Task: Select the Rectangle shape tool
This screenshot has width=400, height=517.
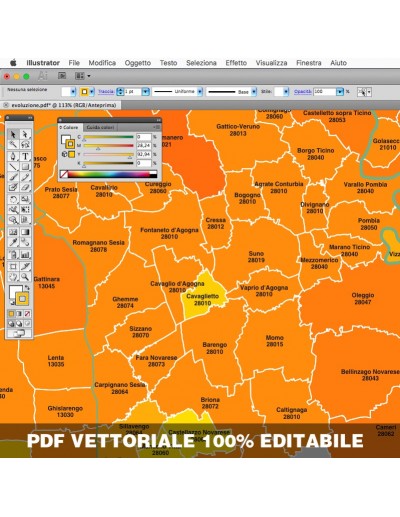Action: pyautogui.click(x=25, y=166)
